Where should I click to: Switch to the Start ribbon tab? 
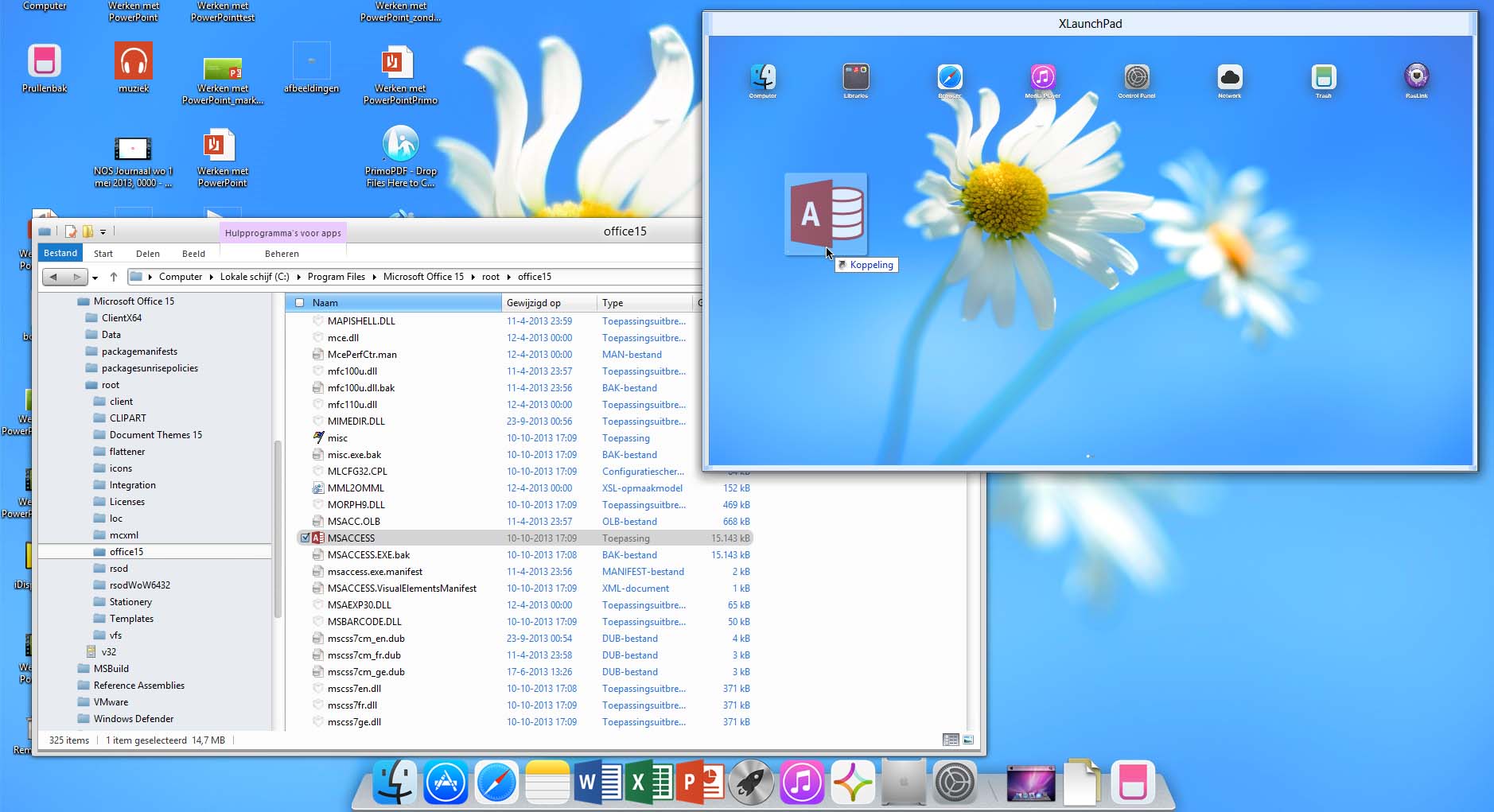point(103,254)
